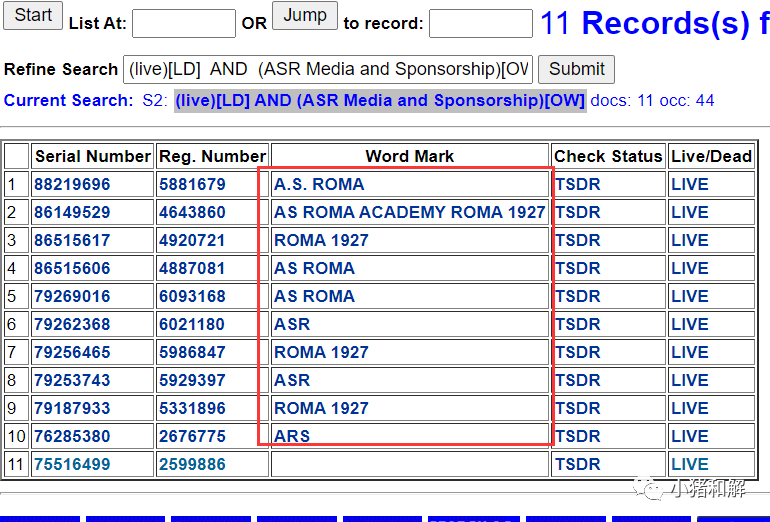Screen dimensions: 770x522
Task: Check TSDR status for row 6
Action: [x=578, y=324]
